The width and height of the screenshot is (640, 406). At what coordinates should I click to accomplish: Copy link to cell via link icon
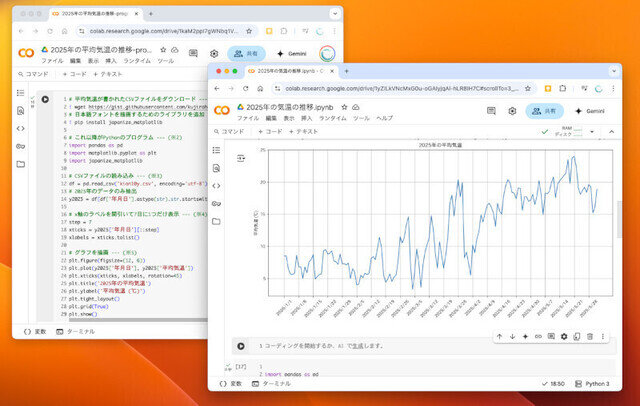[538, 337]
